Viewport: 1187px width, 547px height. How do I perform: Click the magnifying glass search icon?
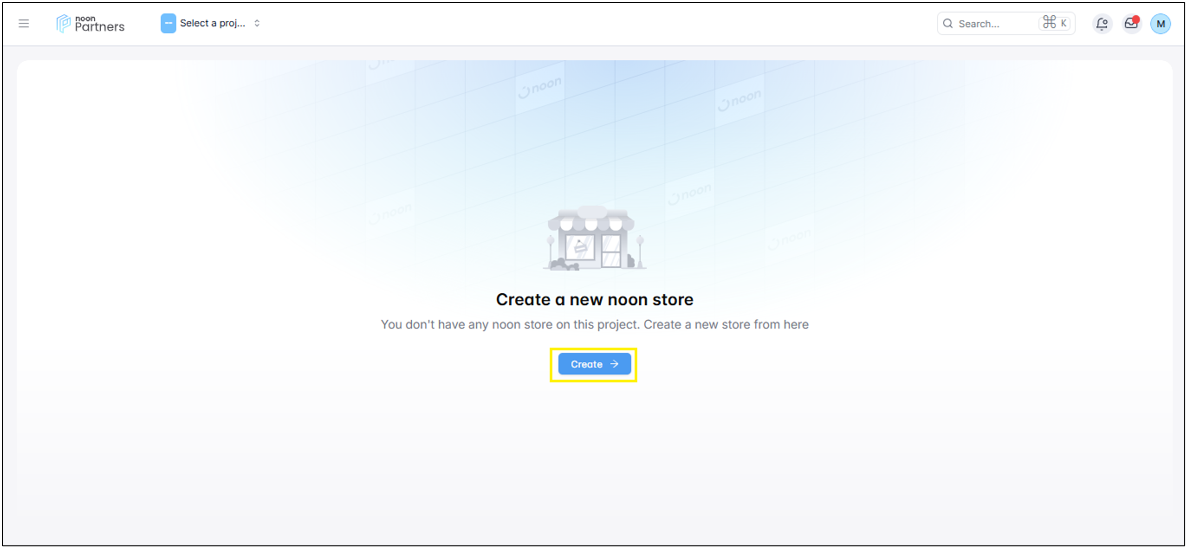coord(948,23)
